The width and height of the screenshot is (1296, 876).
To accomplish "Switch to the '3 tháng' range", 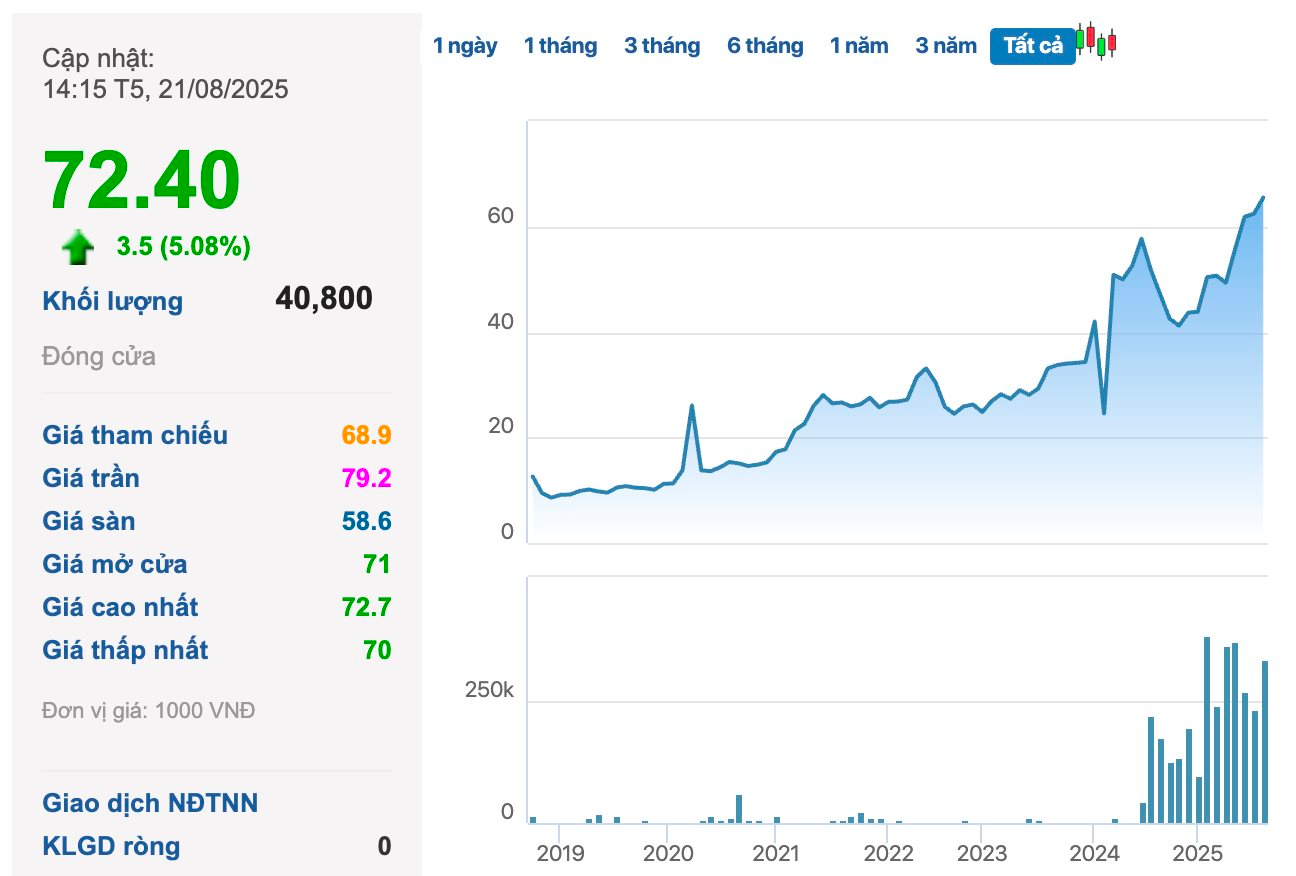I will (x=662, y=46).
